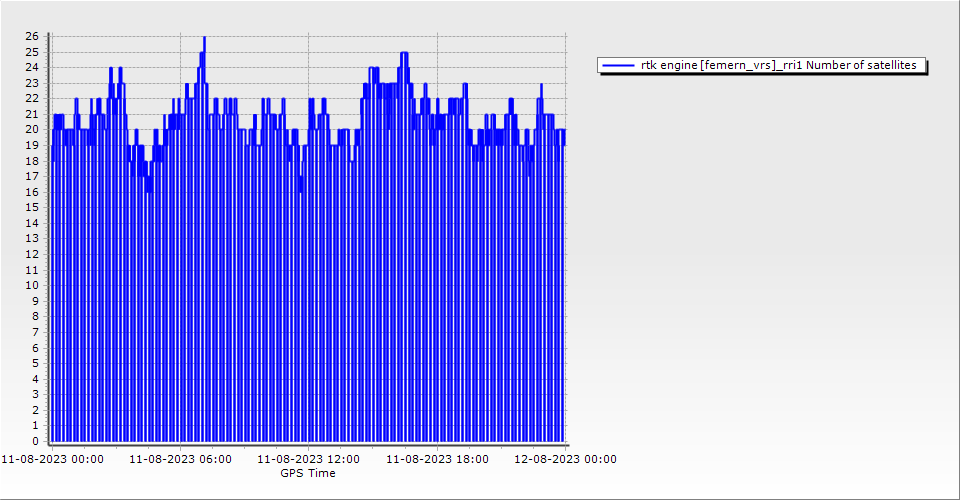Click the 18 label on the vertical axis
The width and height of the screenshot is (960, 500).
(32, 161)
